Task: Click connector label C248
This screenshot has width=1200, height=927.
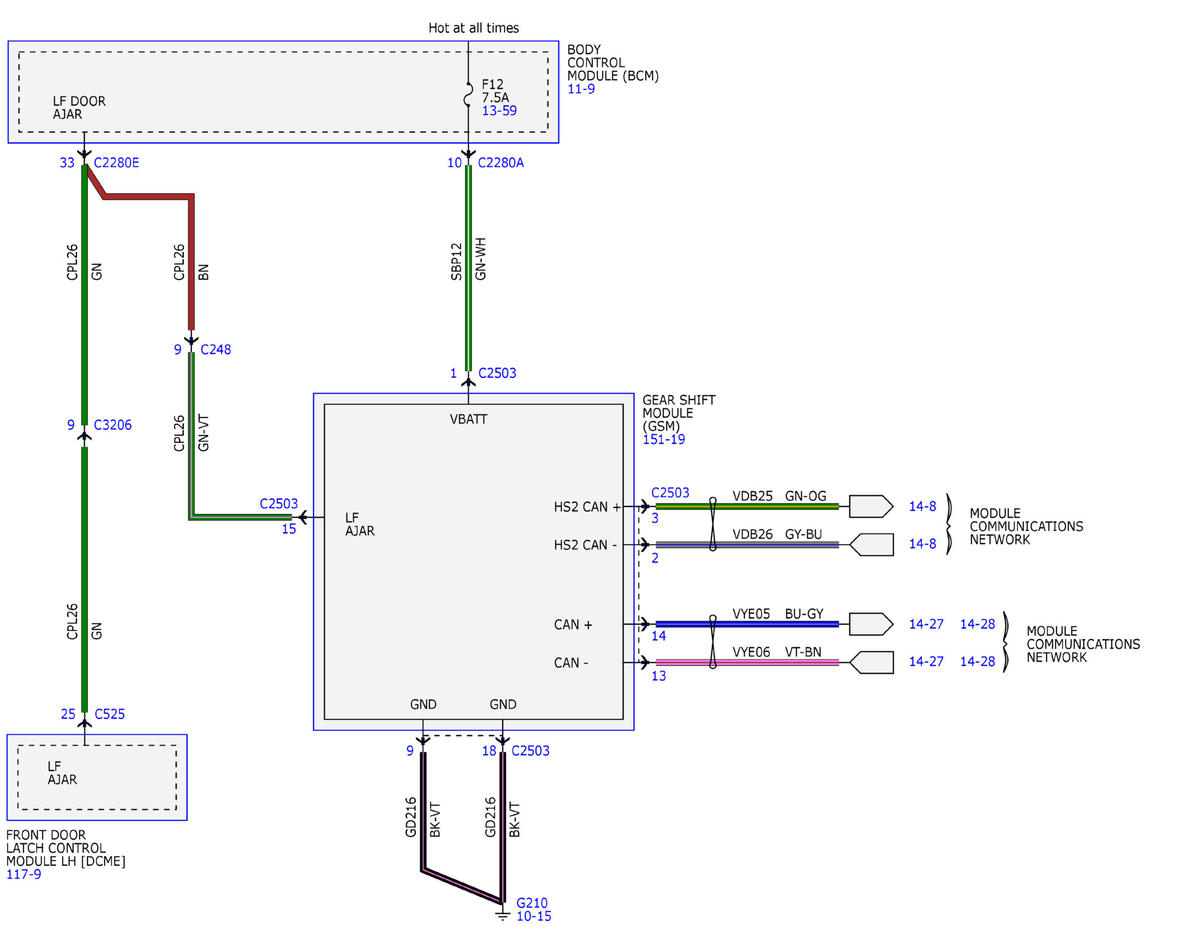Action: tap(216, 350)
